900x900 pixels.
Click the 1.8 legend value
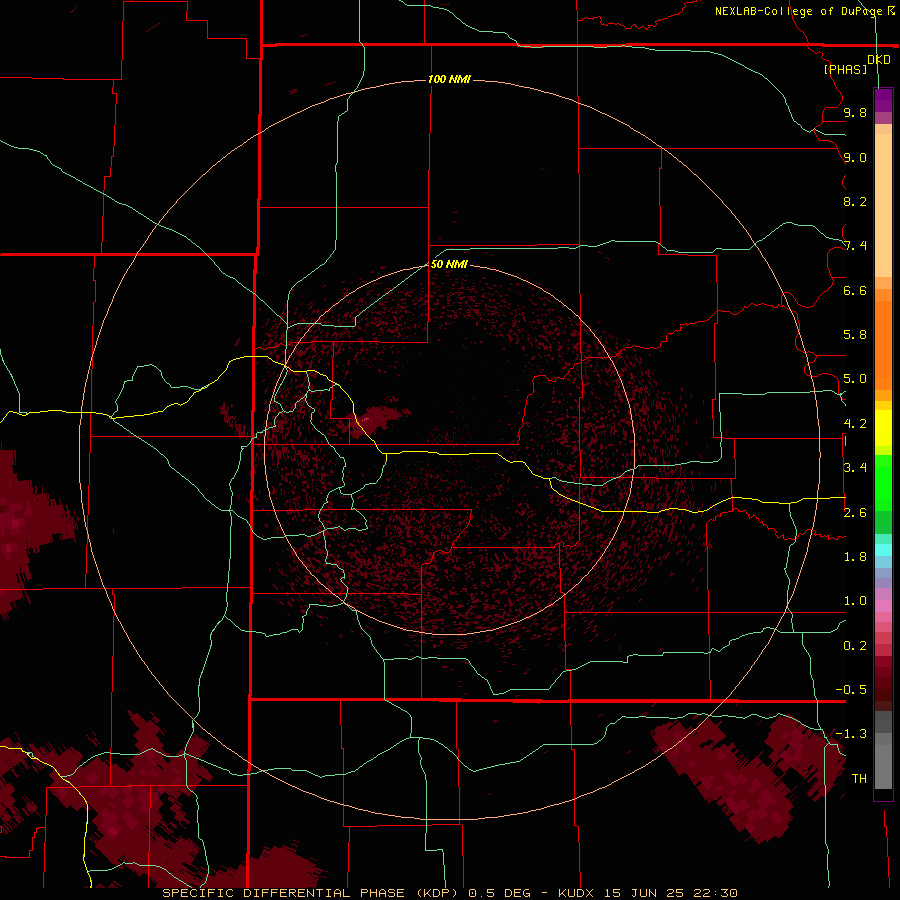[x=855, y=557]
